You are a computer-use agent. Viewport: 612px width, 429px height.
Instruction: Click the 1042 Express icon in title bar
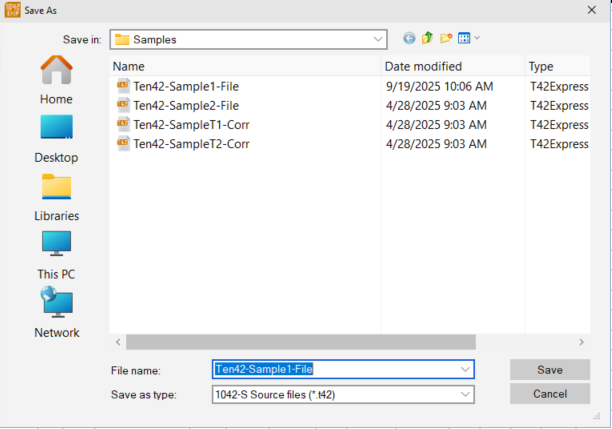click(x=12, y=10)
